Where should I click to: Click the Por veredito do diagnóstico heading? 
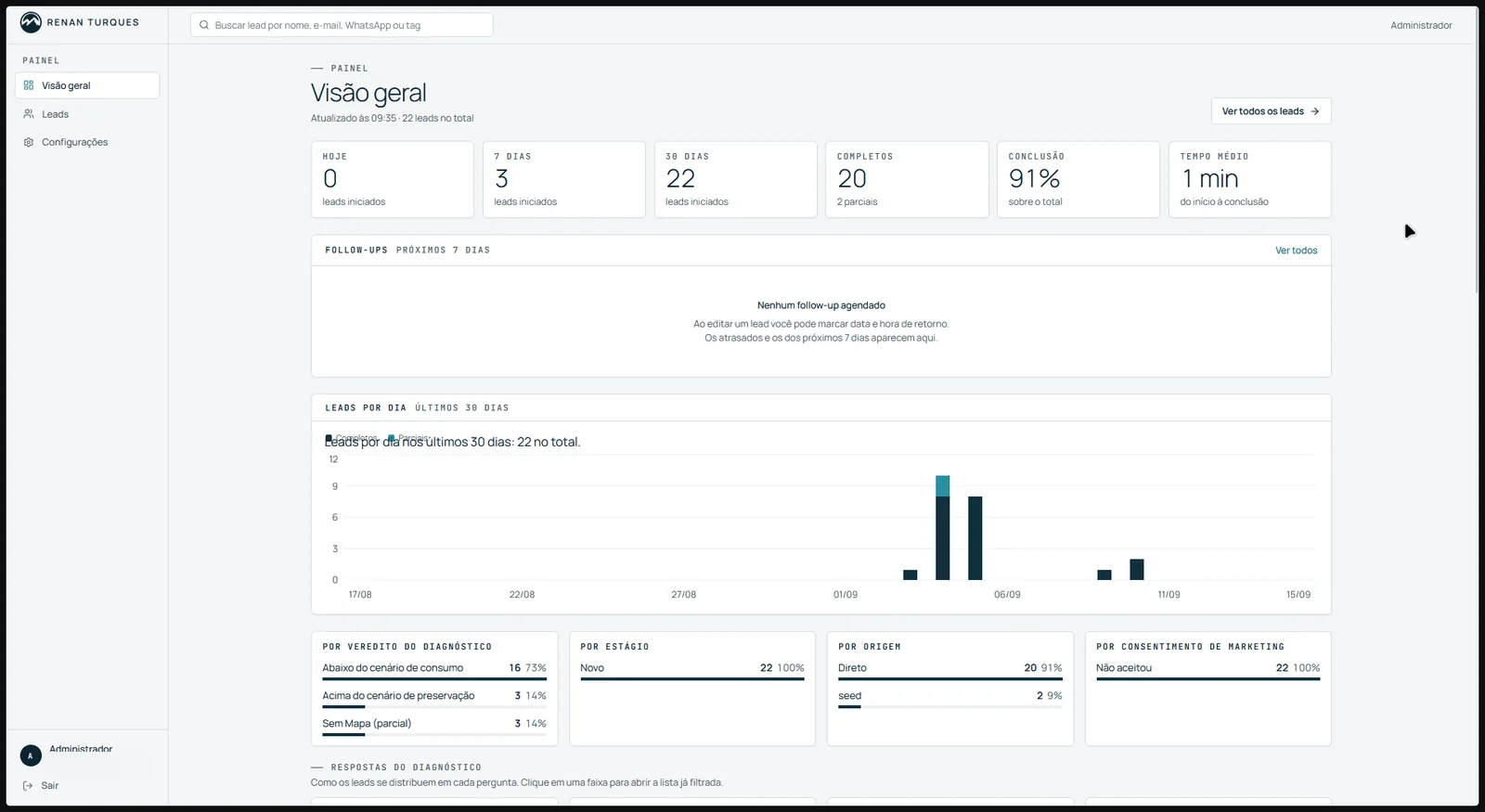click(407, 647)
